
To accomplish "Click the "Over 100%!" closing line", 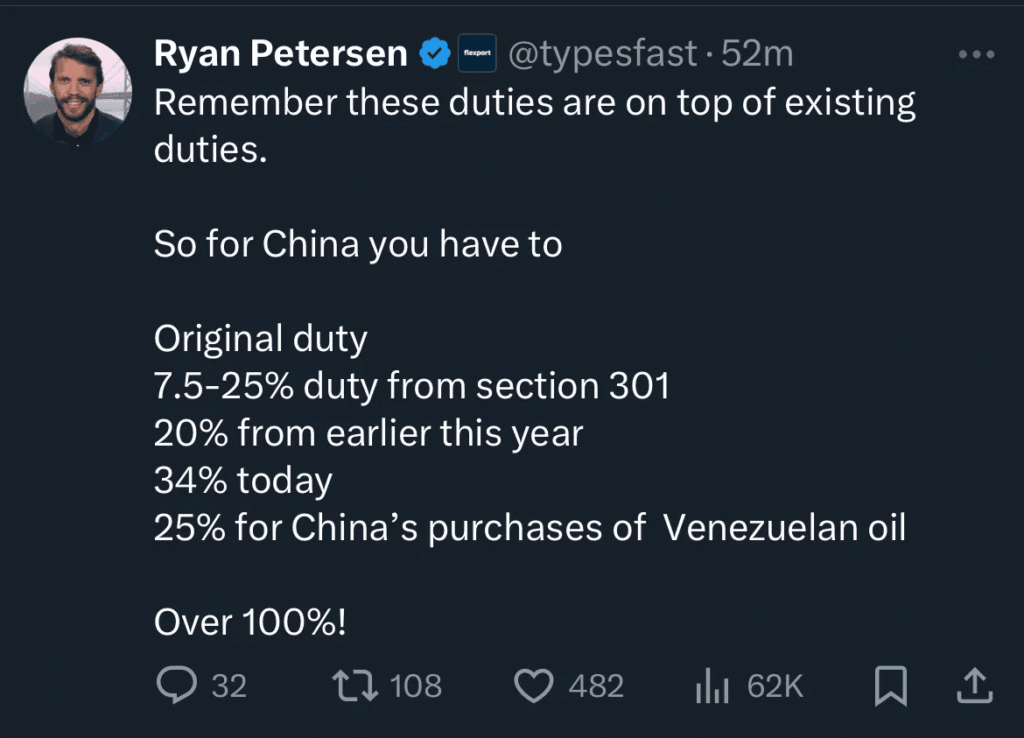I will [250, 623].
